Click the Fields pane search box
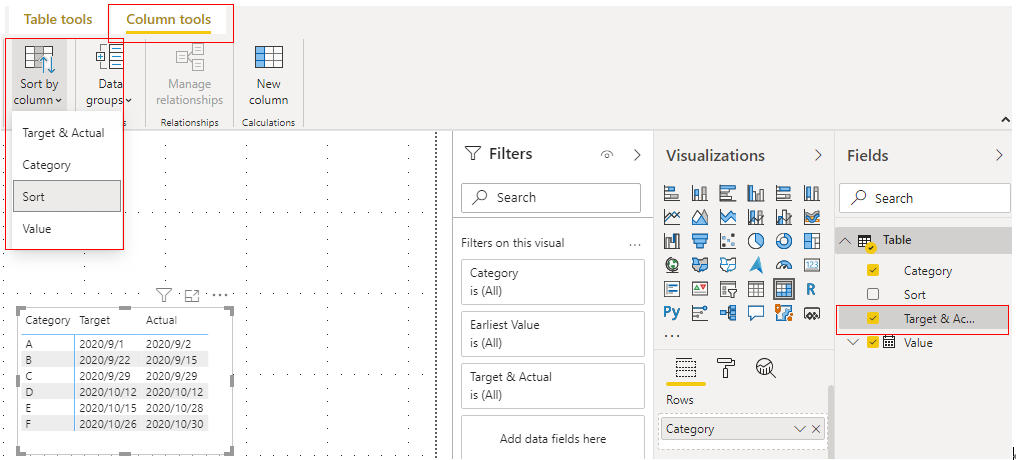Screen dimensions: 1016x460 (925, 198)
